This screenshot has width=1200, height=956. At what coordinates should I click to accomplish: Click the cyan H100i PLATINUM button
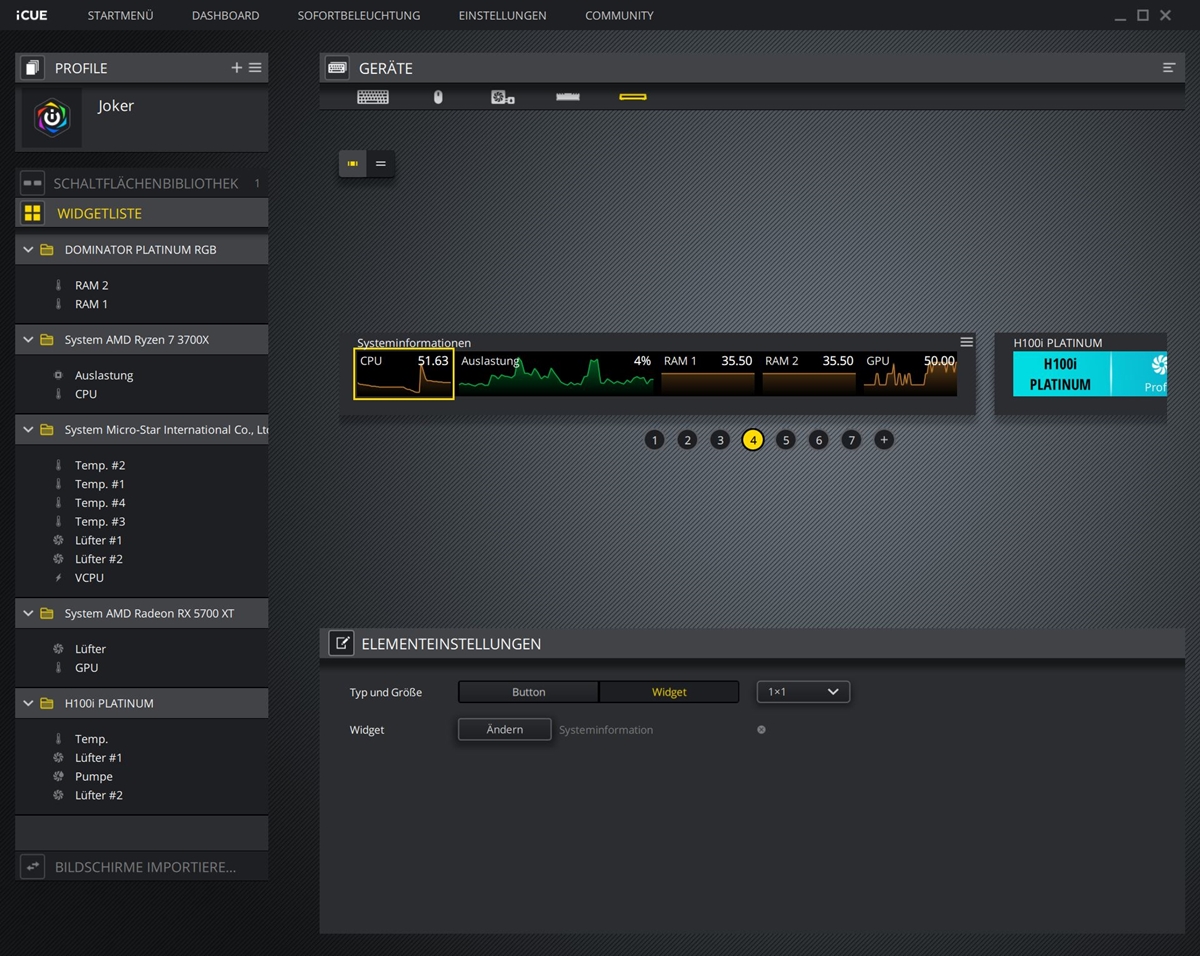(1061, 374)
